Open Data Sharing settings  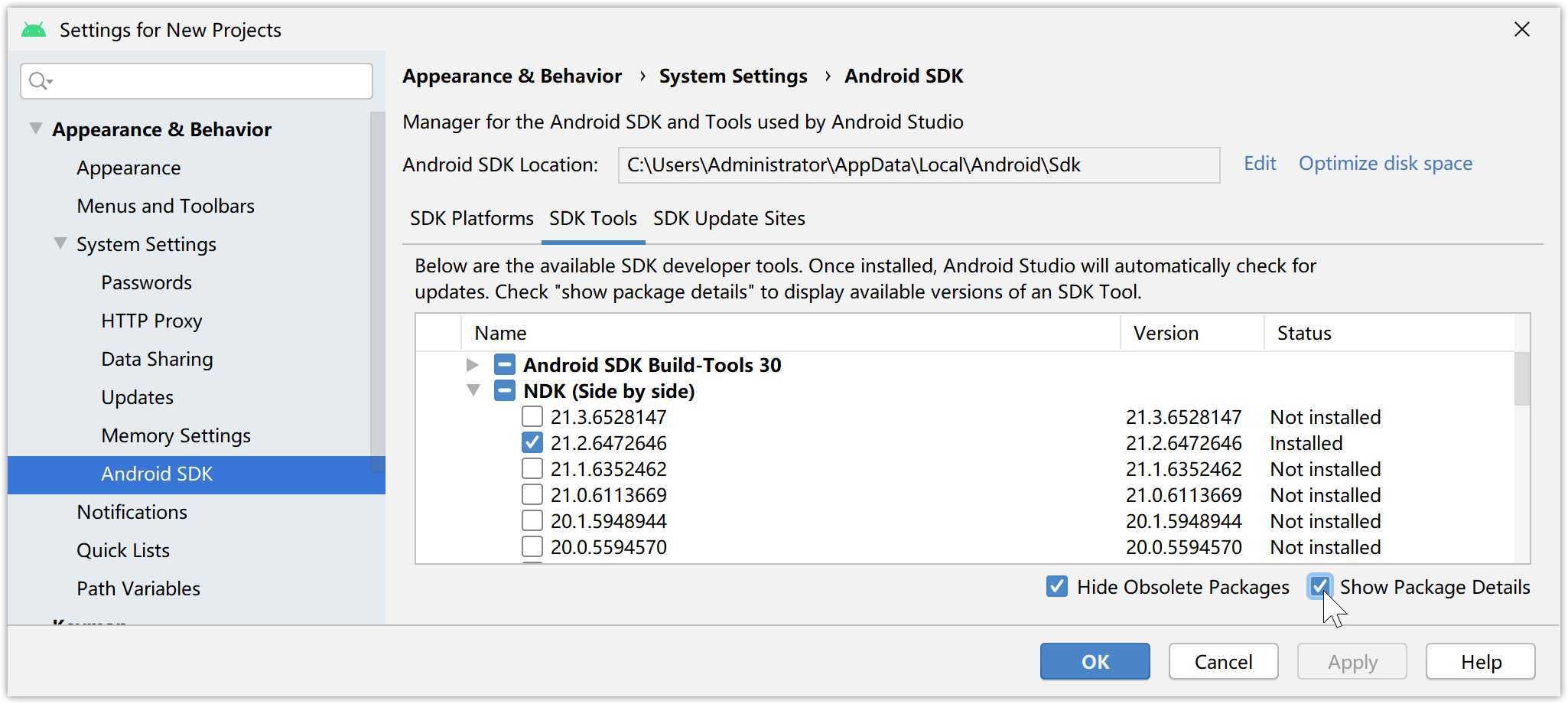(x=157, y=359)
